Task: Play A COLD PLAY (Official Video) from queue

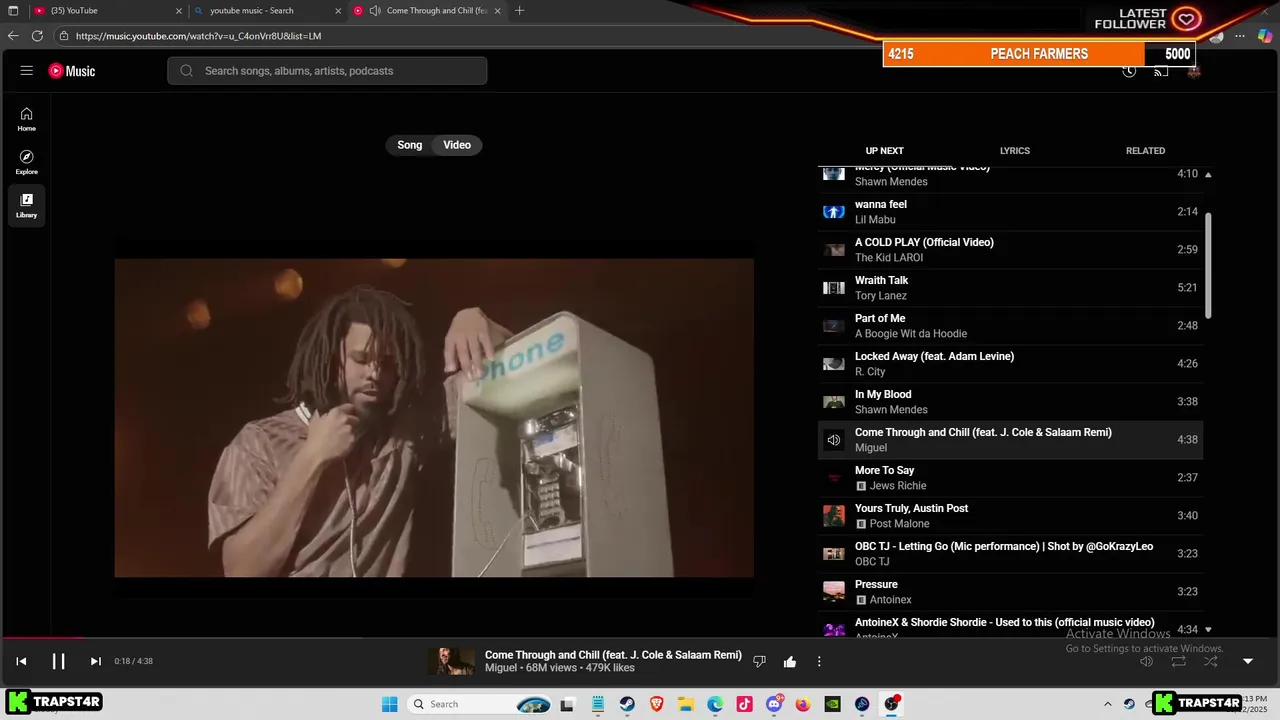Action: click(1010, 250)
